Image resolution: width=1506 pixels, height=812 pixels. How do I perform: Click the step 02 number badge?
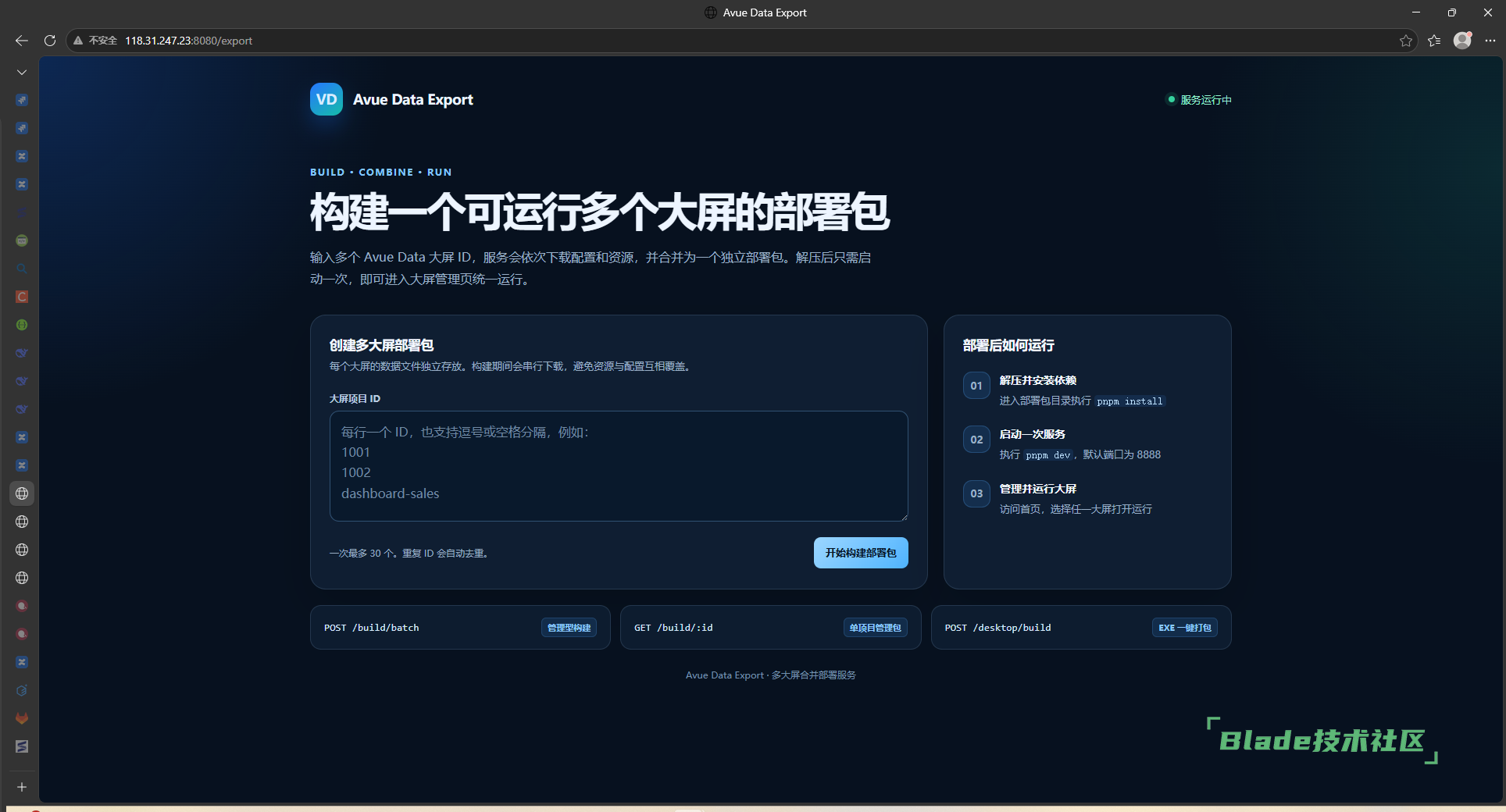click(x=976, y=440)
